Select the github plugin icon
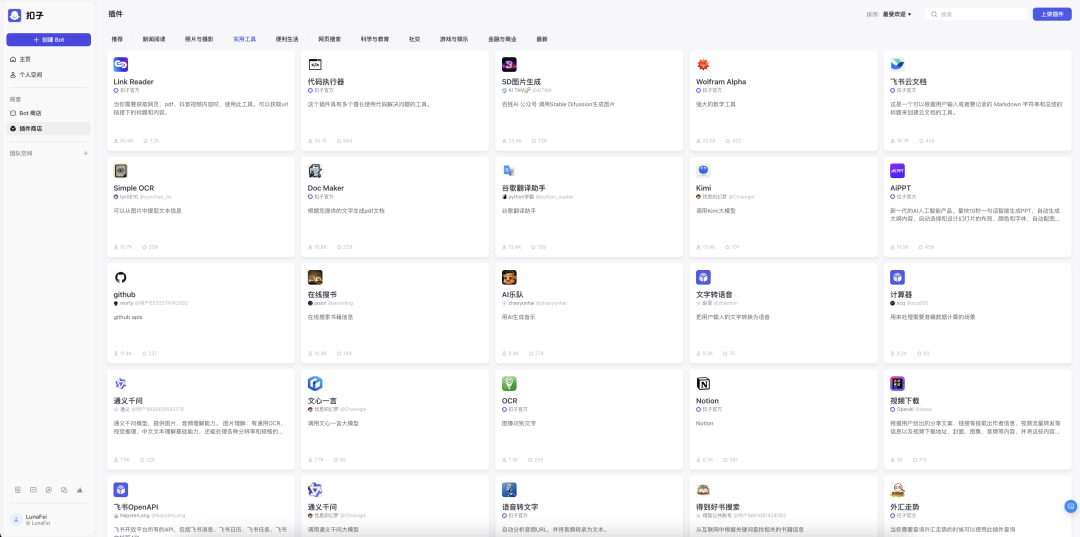Viewport: 1080px width, 537px height. point(121,277)
